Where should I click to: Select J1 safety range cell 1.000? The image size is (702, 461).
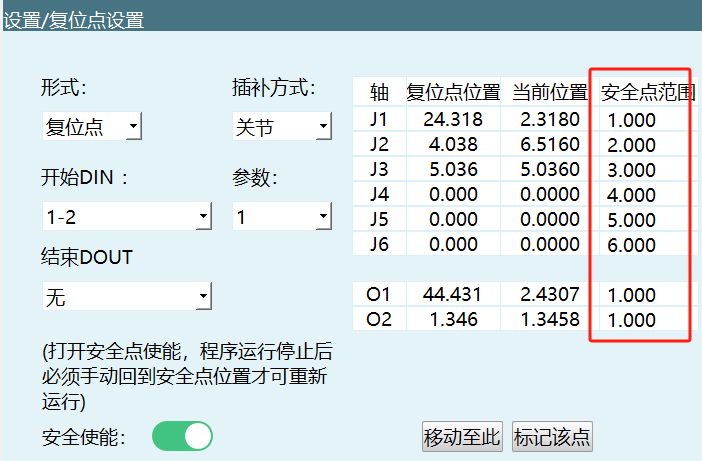coord(648,120)
